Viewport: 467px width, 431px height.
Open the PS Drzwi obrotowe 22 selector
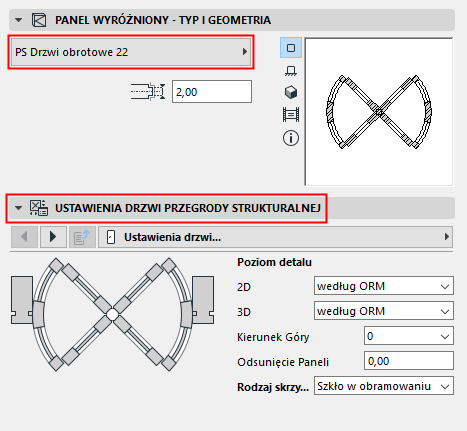click(x=131, y=52)
